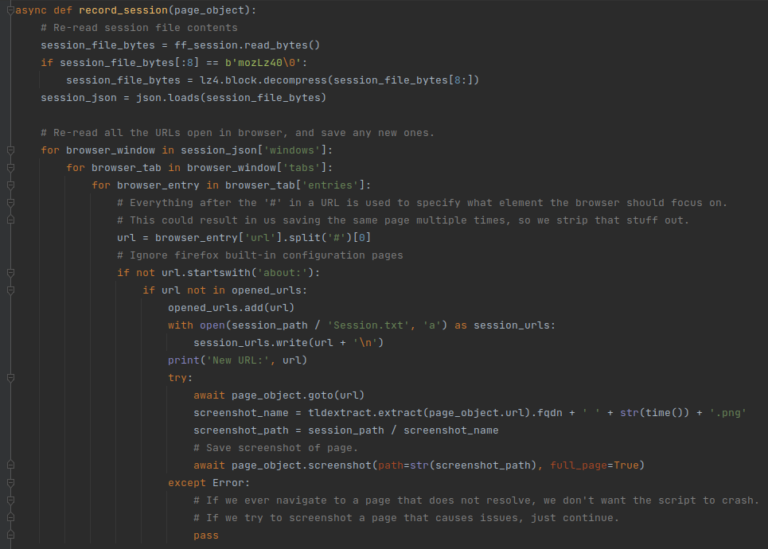Click fold end marker beside 'pass' line

point(10,535)
